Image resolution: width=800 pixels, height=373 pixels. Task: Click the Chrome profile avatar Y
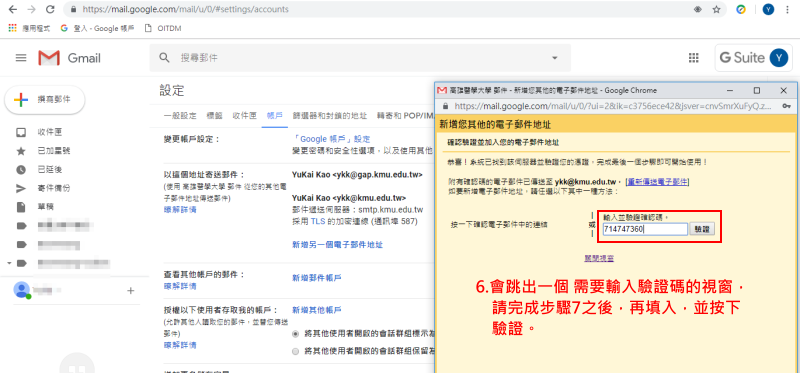[x=768, y=9]
